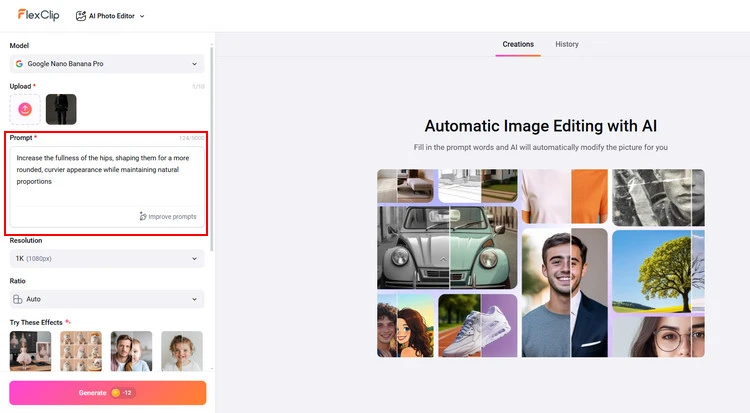Choose the first effect thumbnail under Try These Effects
This screenshot has height=413, width=750.
[30, 351]
